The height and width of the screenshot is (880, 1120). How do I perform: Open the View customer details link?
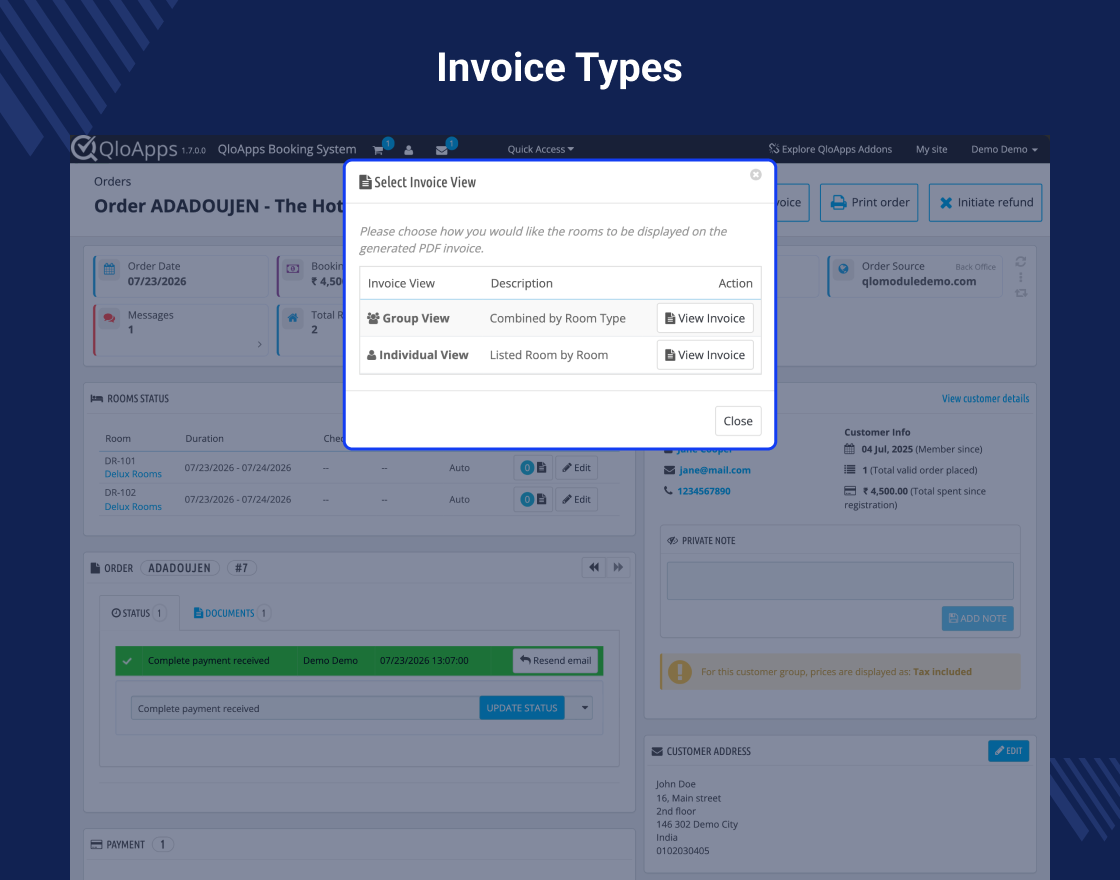click(985, 399)
